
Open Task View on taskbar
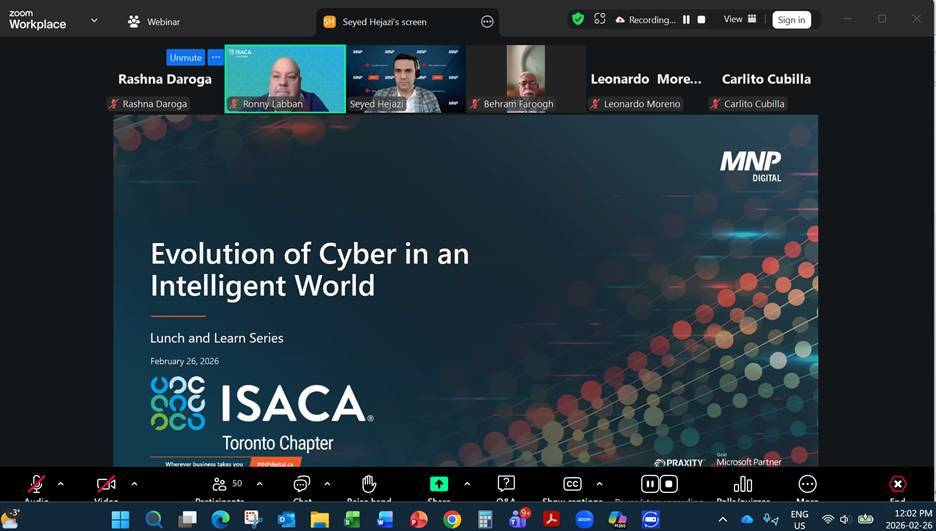tap(187, 519)
